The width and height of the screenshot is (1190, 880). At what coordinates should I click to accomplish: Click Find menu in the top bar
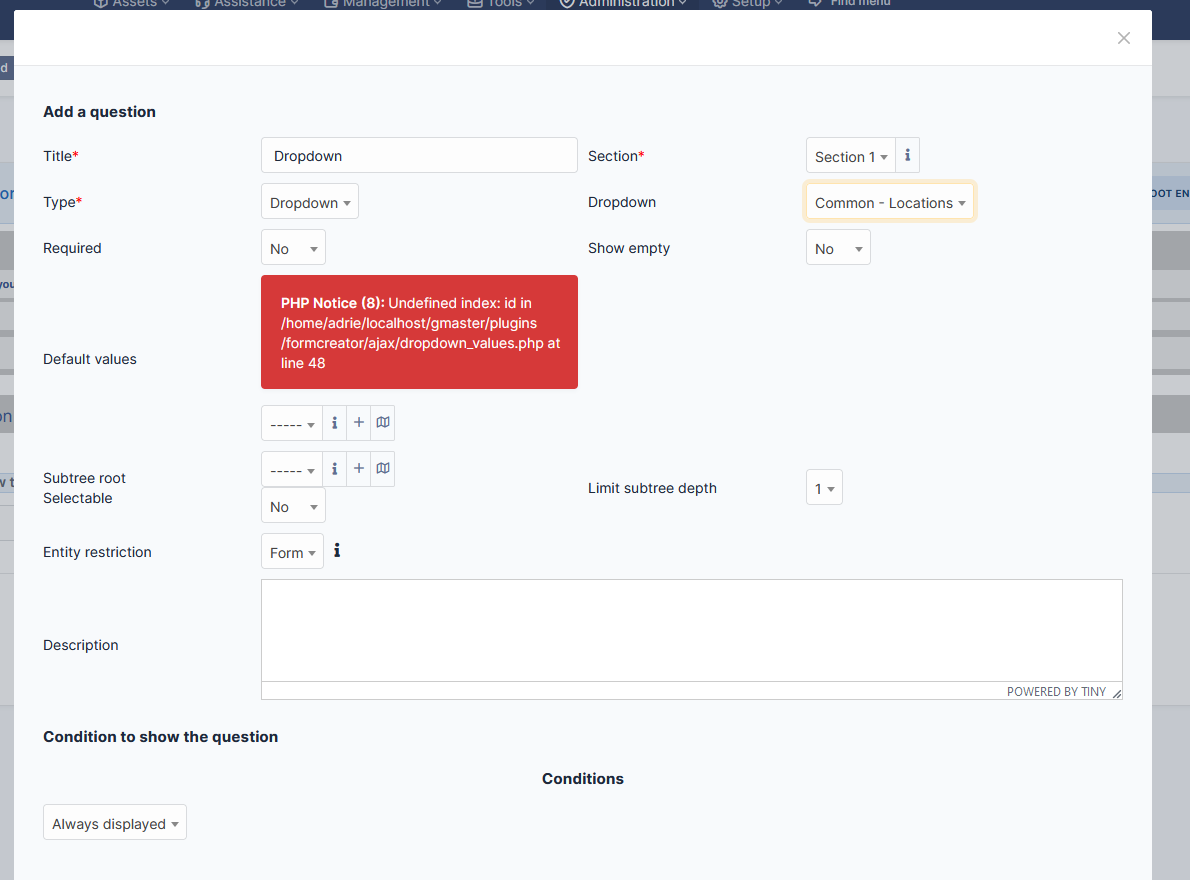point(849,3)
